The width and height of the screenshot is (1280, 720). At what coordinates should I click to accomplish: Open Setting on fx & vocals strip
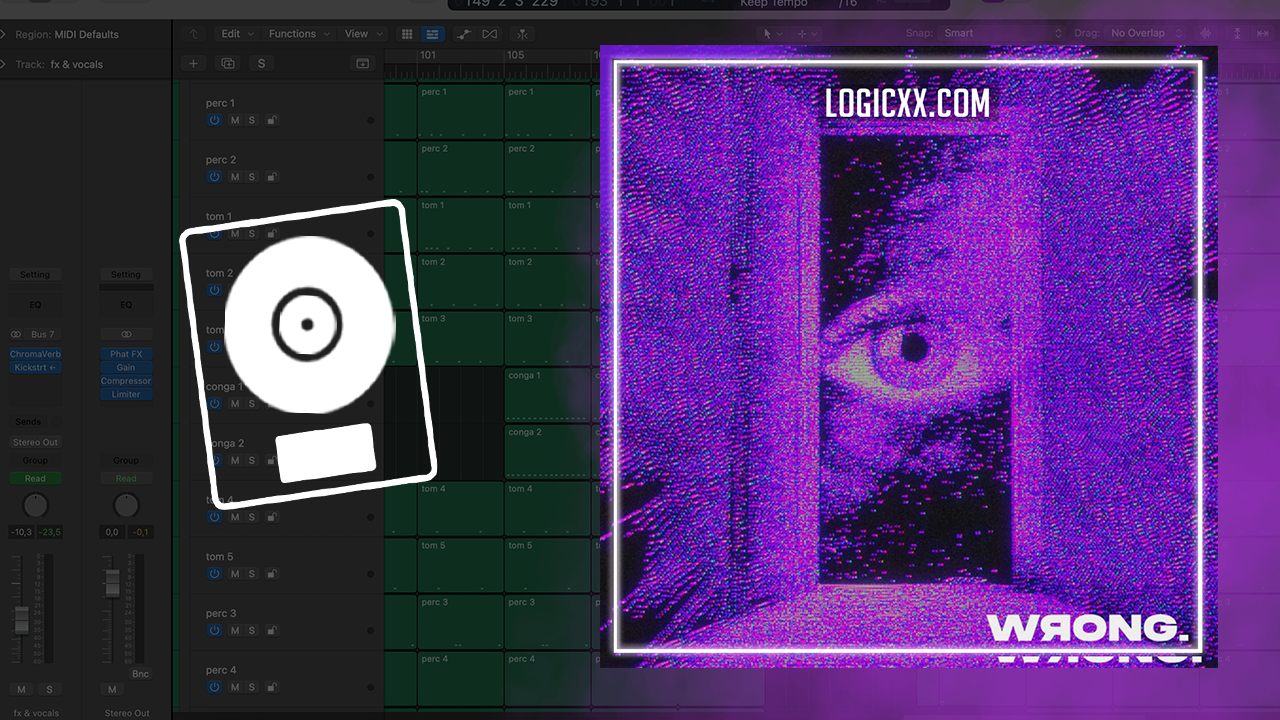pyautogui.click(x=35, y=275)
